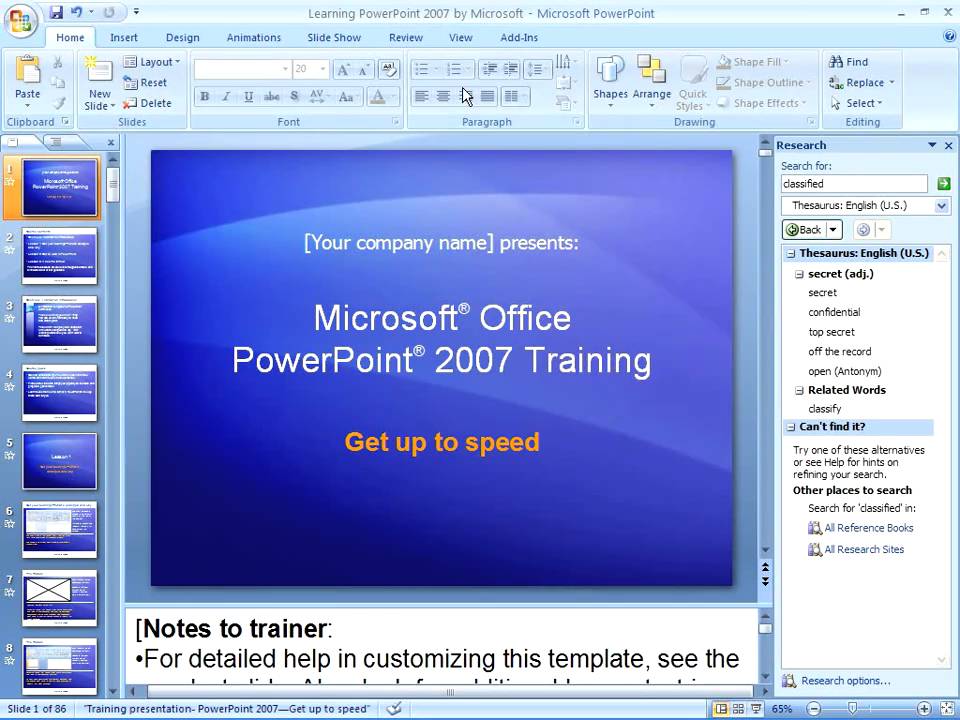Viewport: 960px width, 720px height.
Task: Open the Replace dropdown
Action: click(891, 83)
